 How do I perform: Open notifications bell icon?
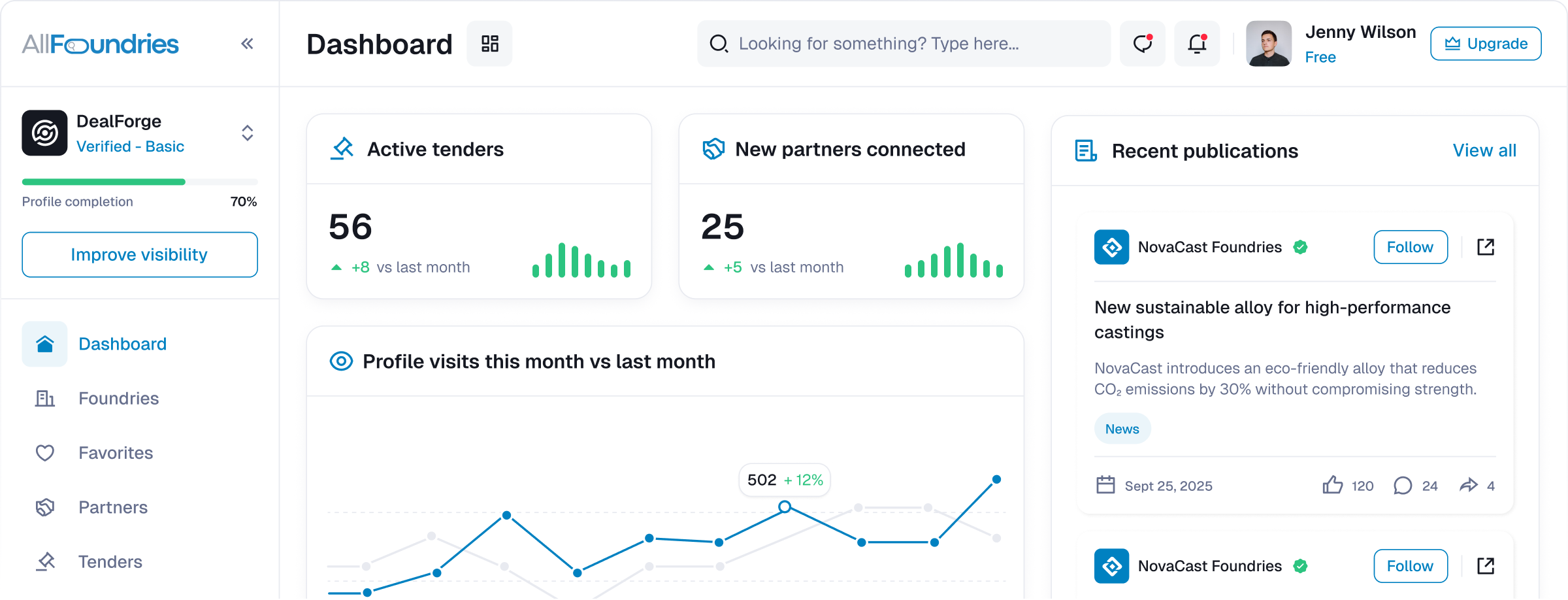click(1197, 44)
